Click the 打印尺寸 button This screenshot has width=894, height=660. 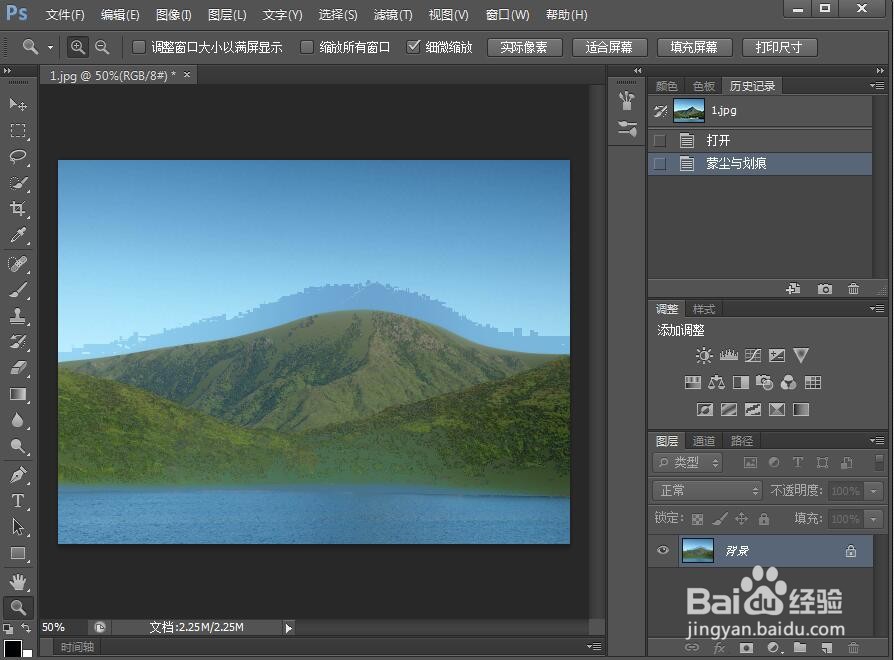779,47
